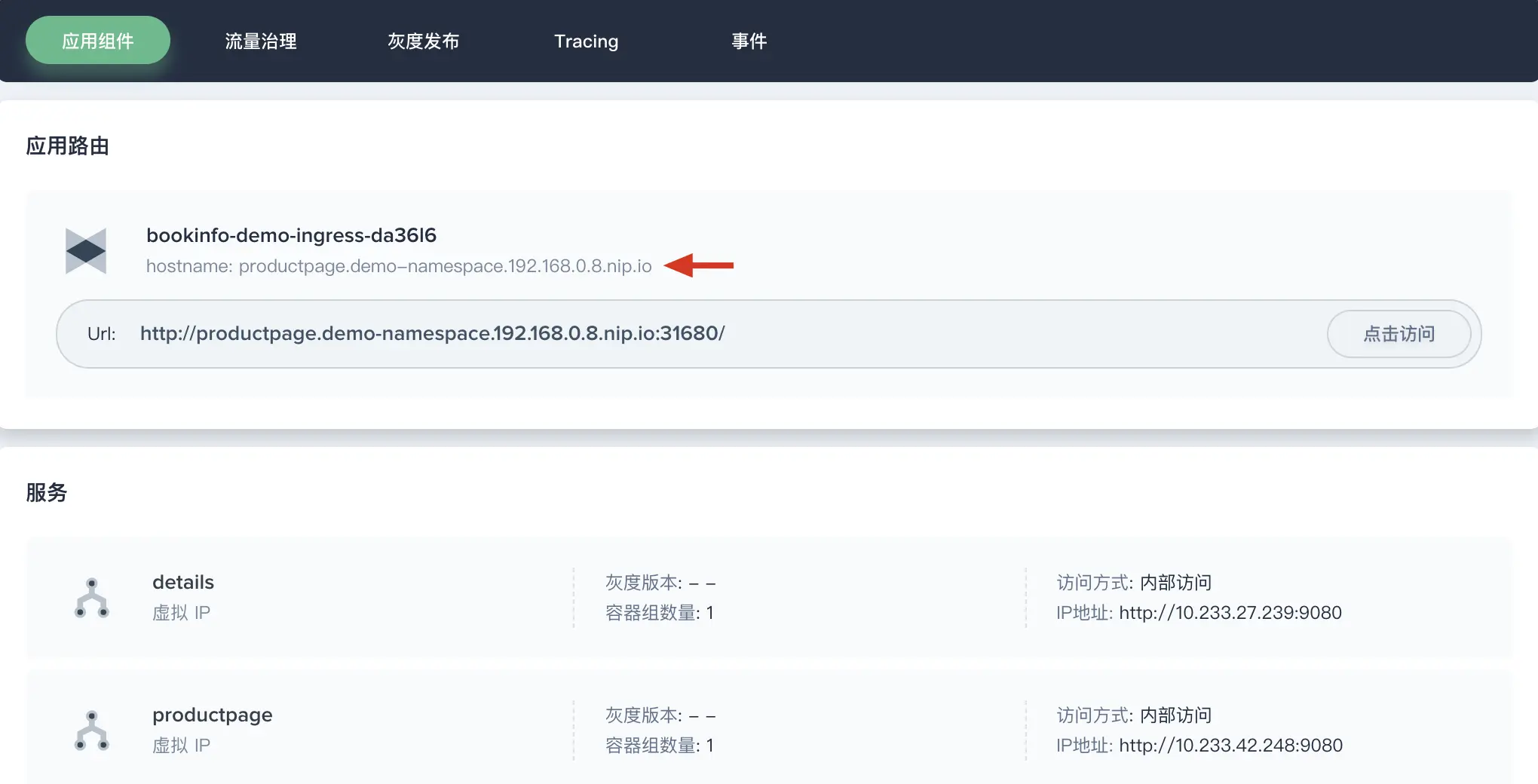This screenshot has width=1538, height=784.
Task: Click 虚拟 IP label under details
Action: coord(181,613)
